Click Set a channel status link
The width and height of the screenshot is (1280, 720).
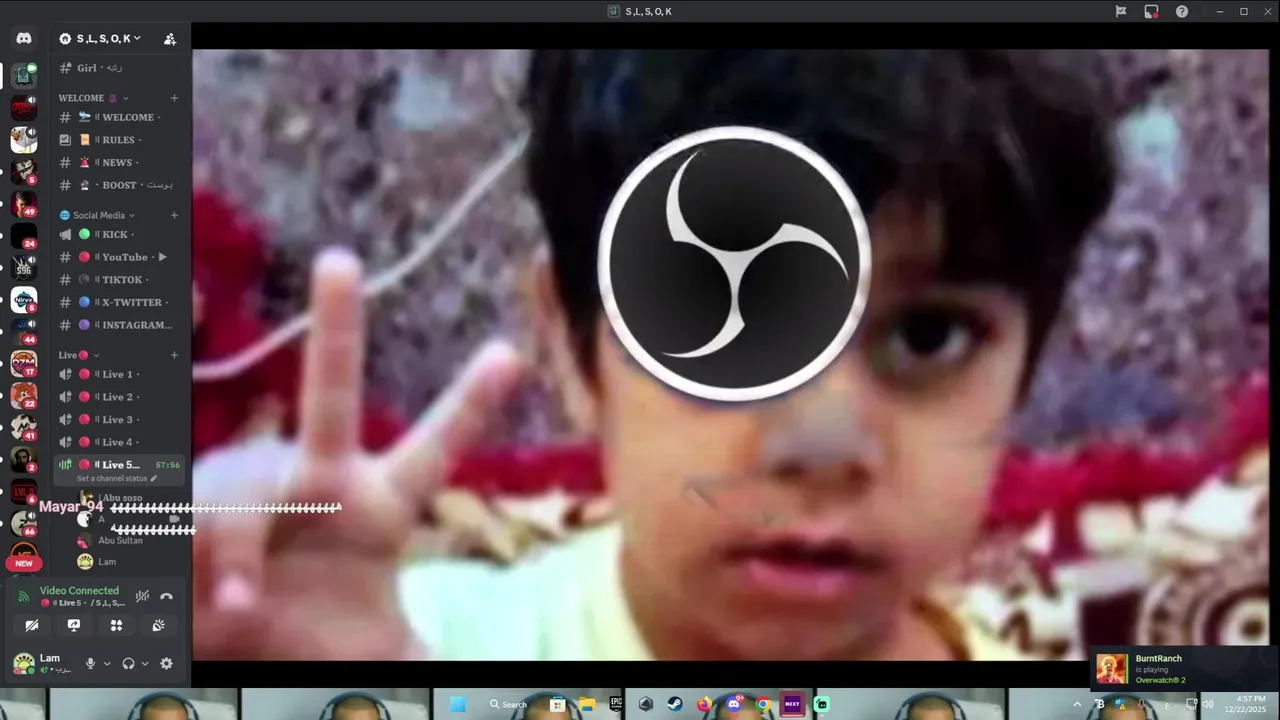[x=117, y=479]
